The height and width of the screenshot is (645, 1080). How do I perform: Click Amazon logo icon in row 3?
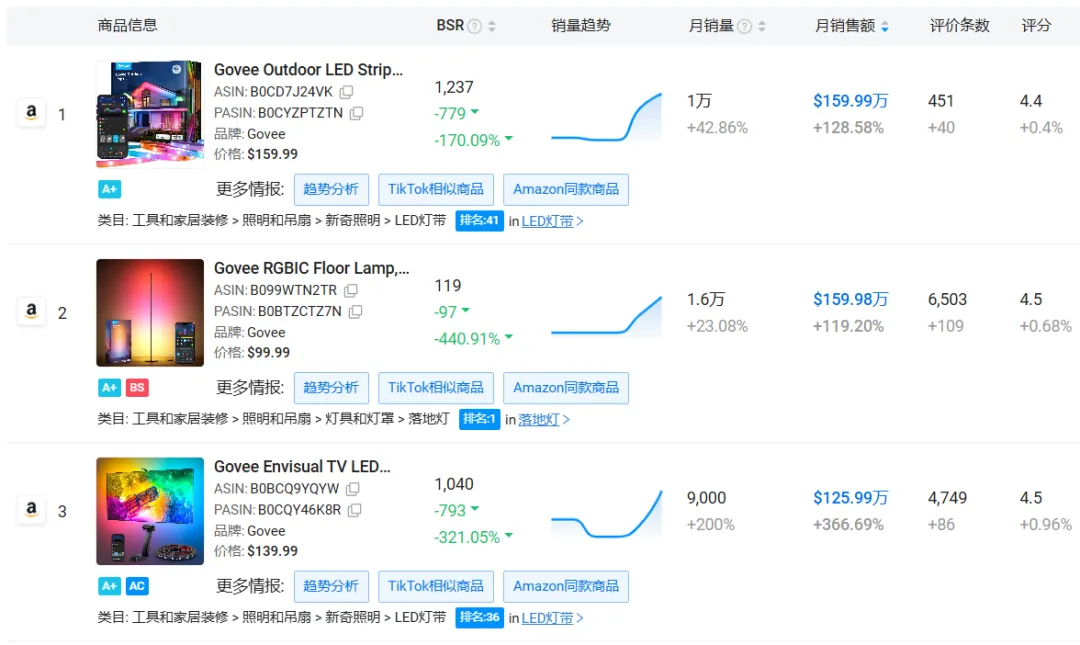click(31, 509)
